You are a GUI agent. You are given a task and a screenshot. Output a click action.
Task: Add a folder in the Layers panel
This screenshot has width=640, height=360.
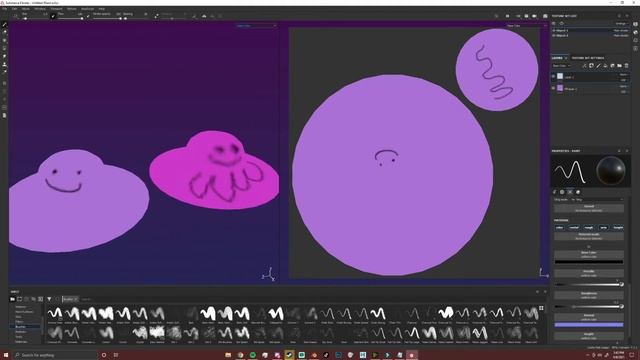coord(619,66)
